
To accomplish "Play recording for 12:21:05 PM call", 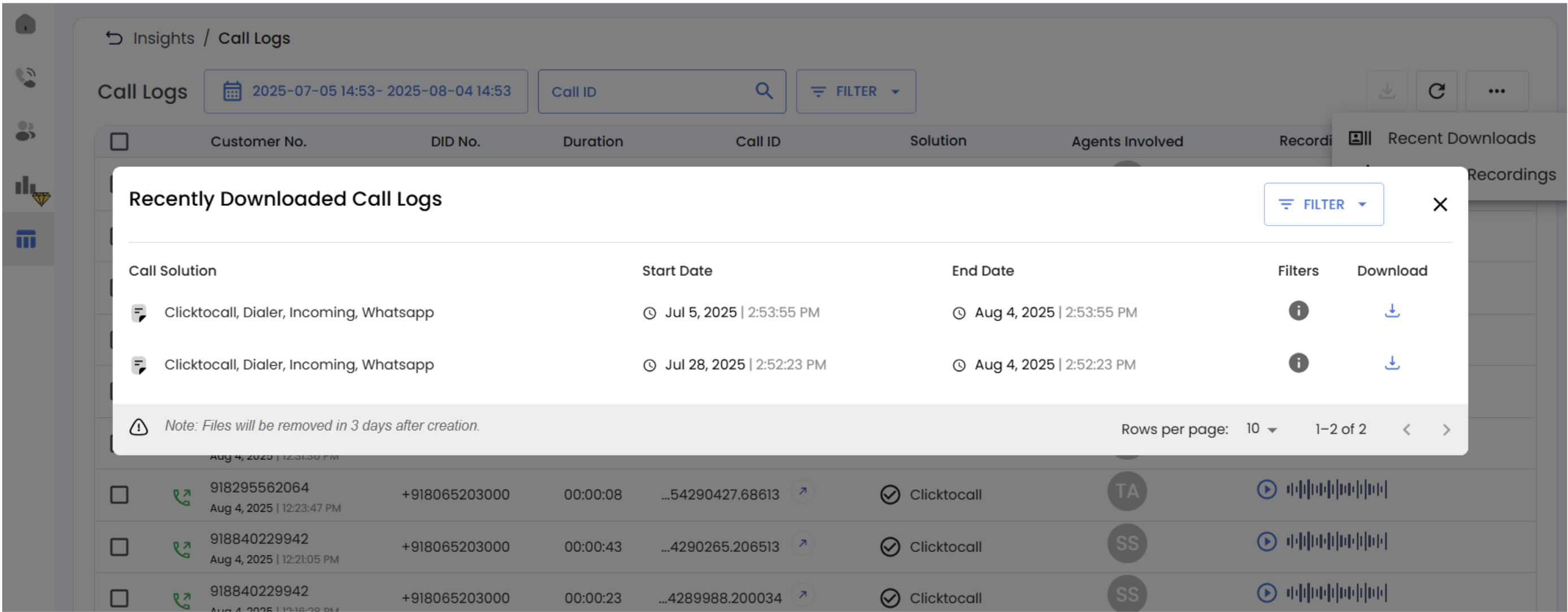I will [1267, 542].
